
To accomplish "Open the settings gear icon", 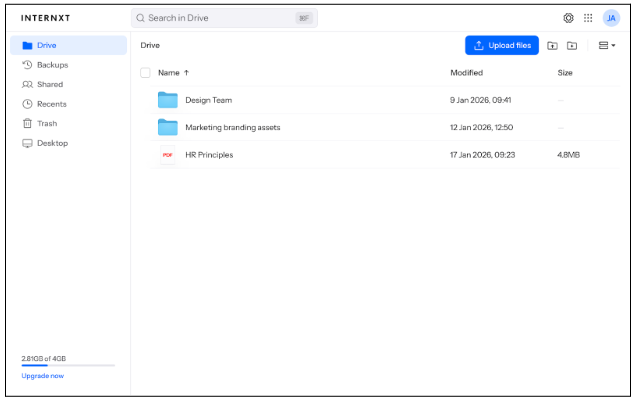I will (x=569, y=18).
